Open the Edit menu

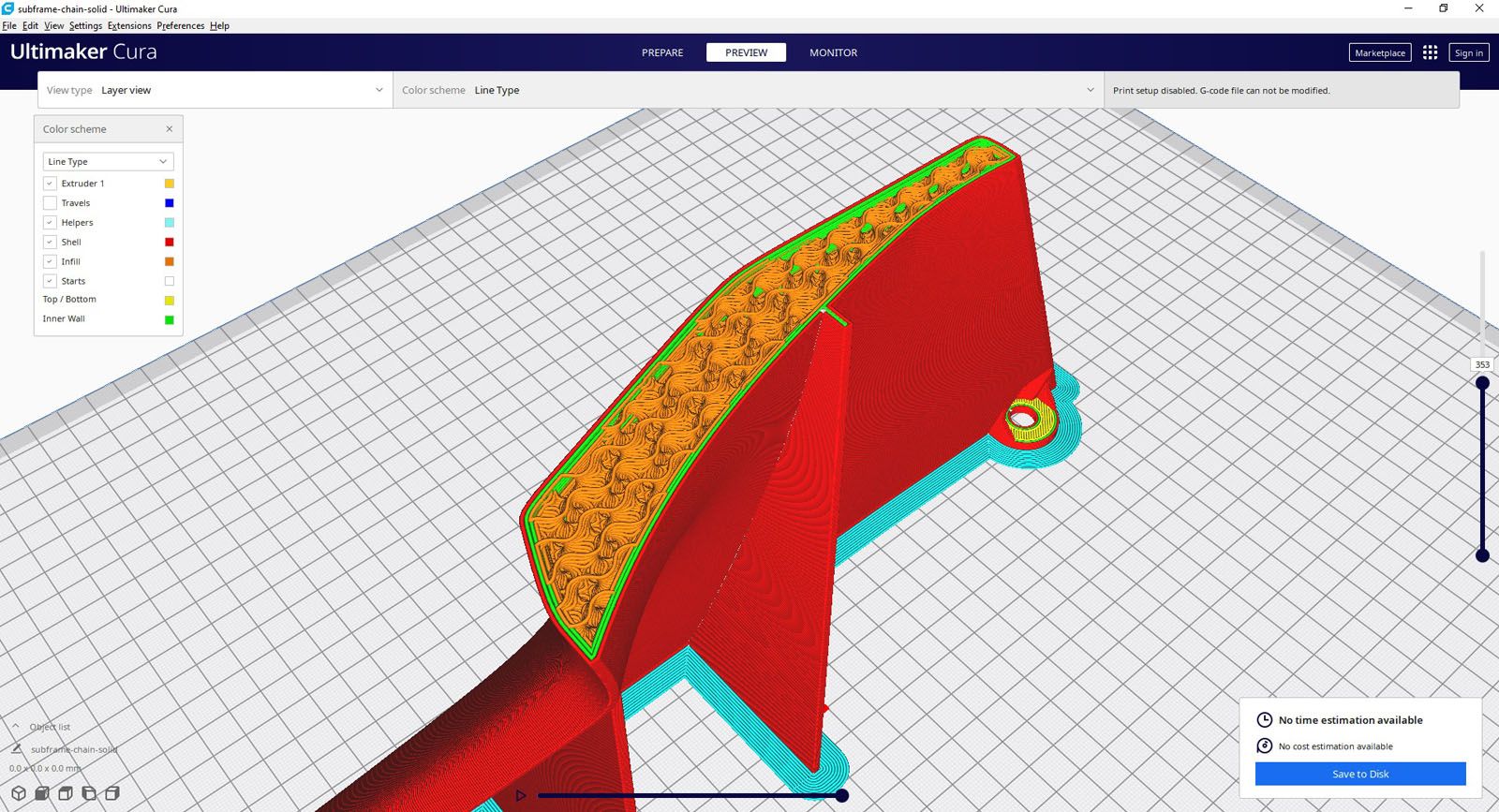click(x=30, y=25)
